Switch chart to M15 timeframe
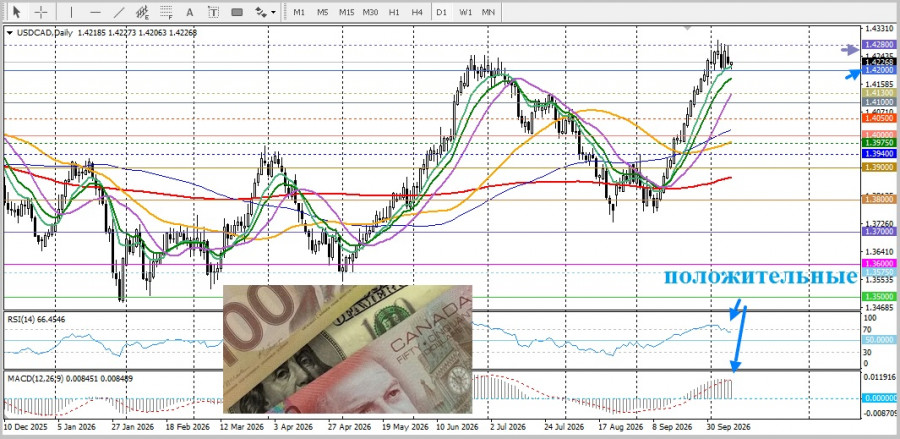The width and height of the screenshot is (900, 439). 346,11
